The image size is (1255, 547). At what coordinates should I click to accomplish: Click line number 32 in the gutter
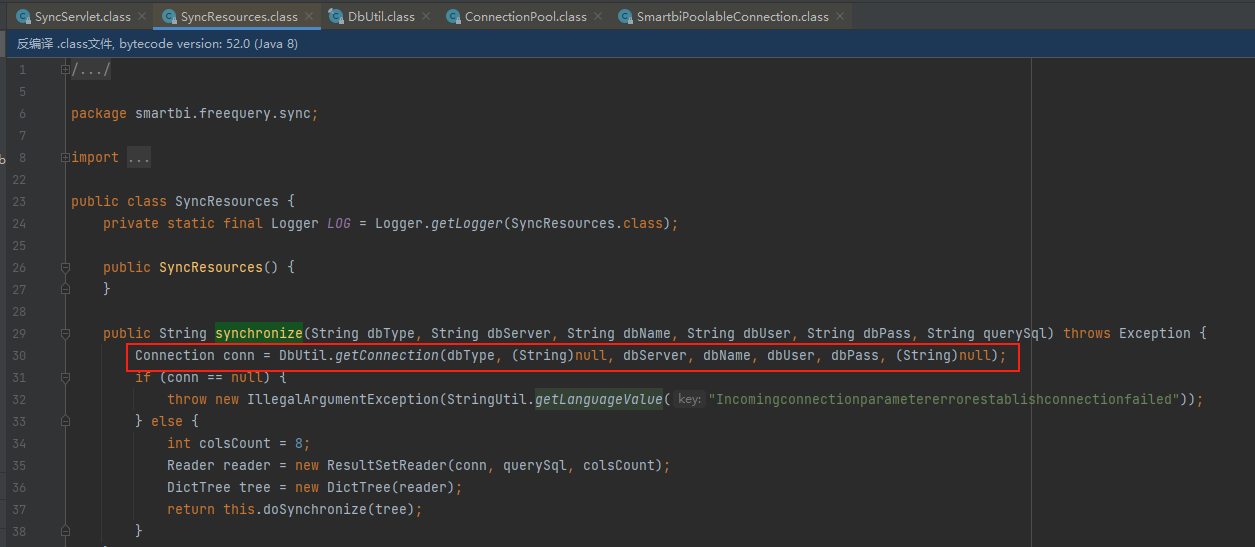click(x=20, y=399)
